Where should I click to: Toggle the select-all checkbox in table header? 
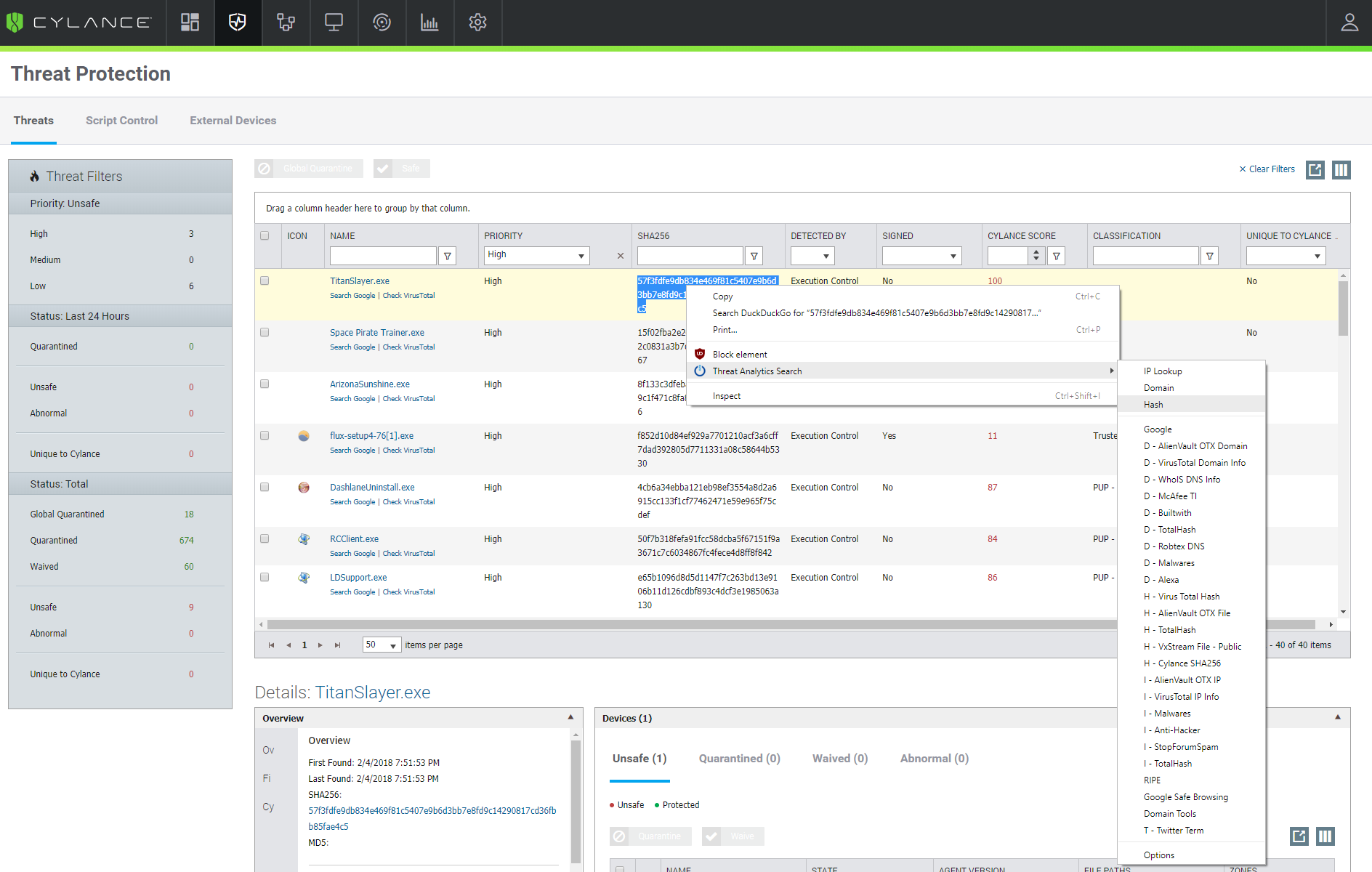click(265, 235)
